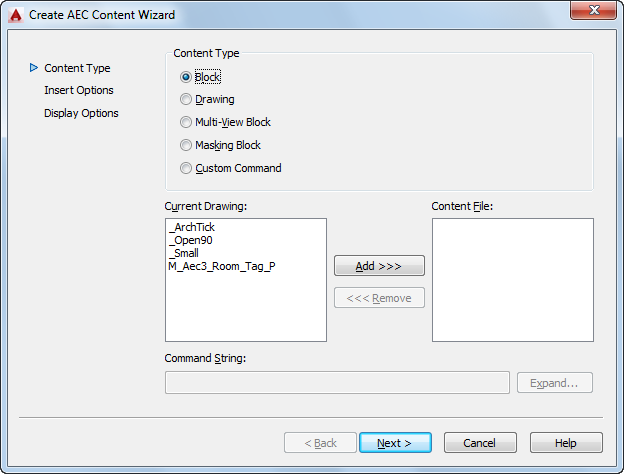624x474 pixels.
Task: Click the Next > button
Action: [x=396, y=443]
